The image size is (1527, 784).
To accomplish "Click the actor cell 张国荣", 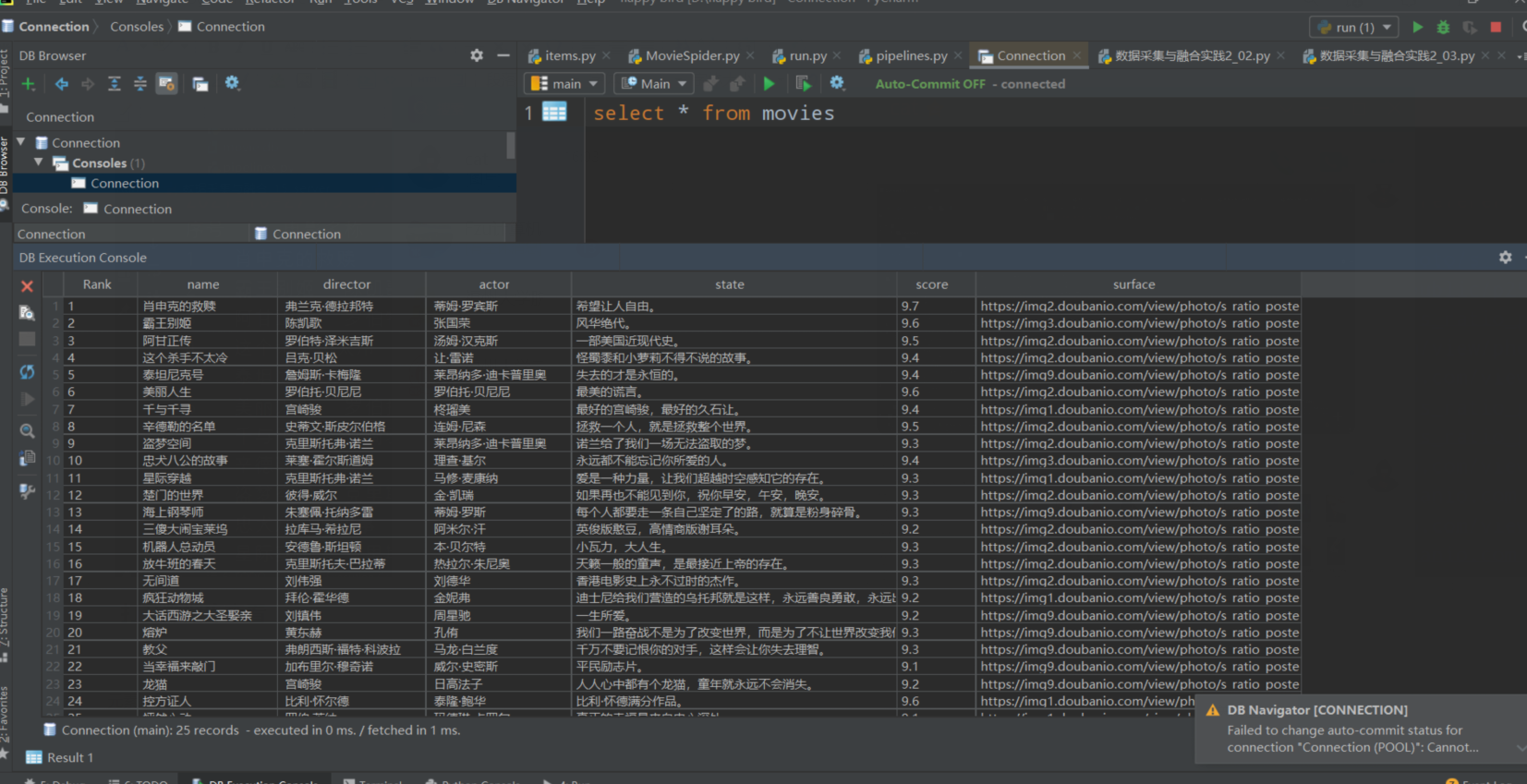I will (x=498, y=323).
